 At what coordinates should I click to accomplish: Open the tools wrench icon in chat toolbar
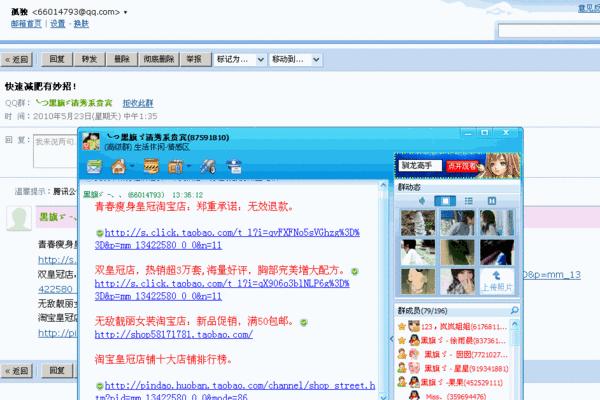pyautogui.click(x=208, y=167)
